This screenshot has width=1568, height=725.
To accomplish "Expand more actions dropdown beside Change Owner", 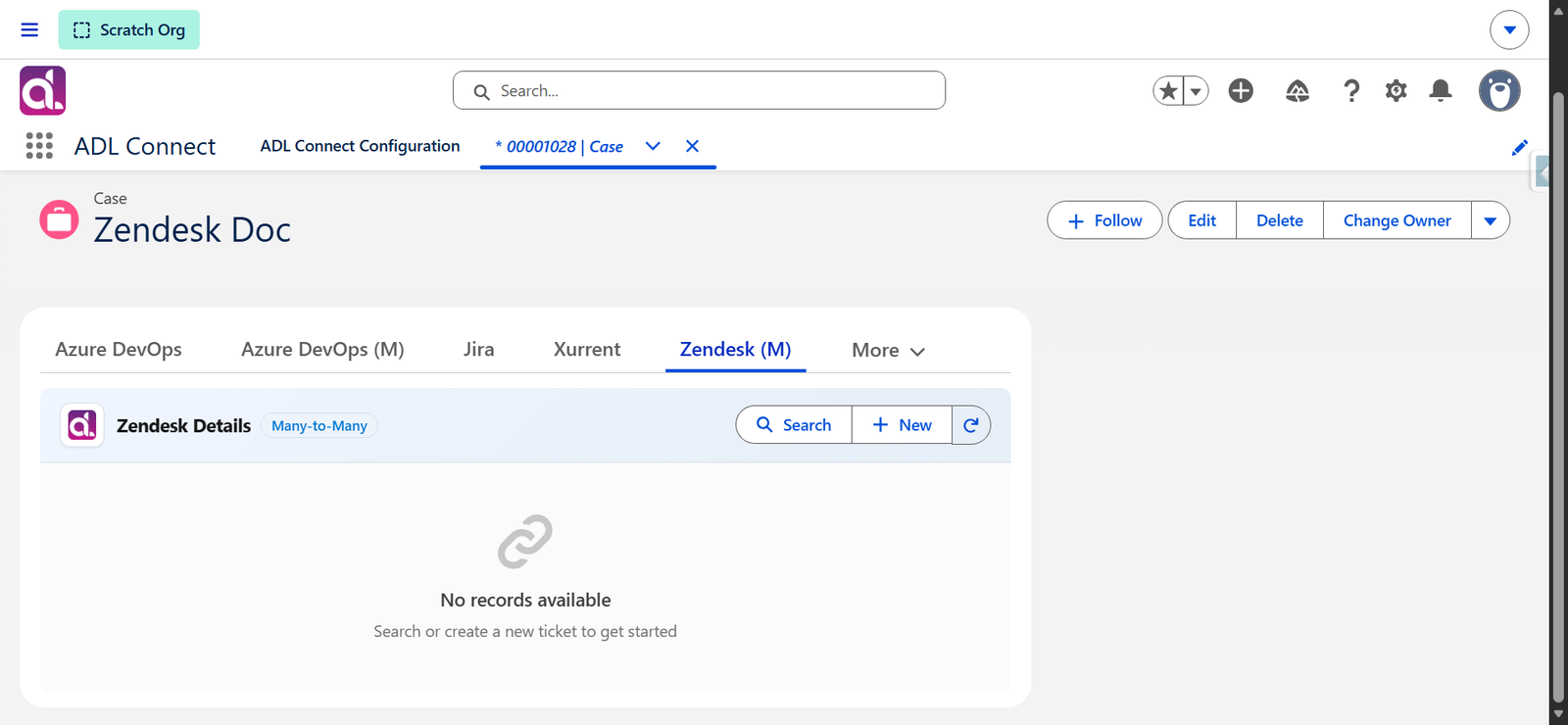I will click(x=1490, y=220).
